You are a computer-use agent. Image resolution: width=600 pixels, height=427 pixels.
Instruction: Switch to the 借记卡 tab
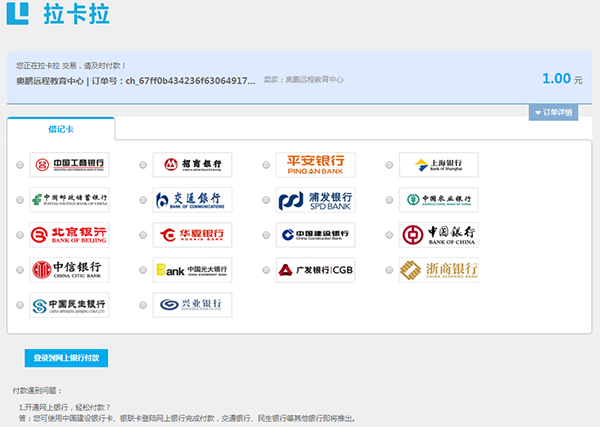(x=61, y=129)
